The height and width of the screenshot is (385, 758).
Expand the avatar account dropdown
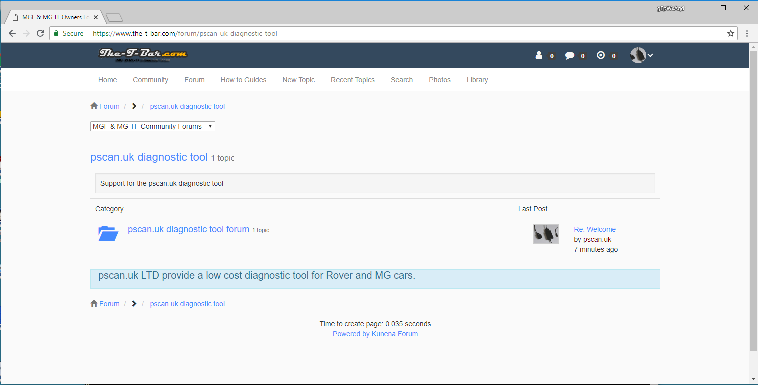coord(641,55)
